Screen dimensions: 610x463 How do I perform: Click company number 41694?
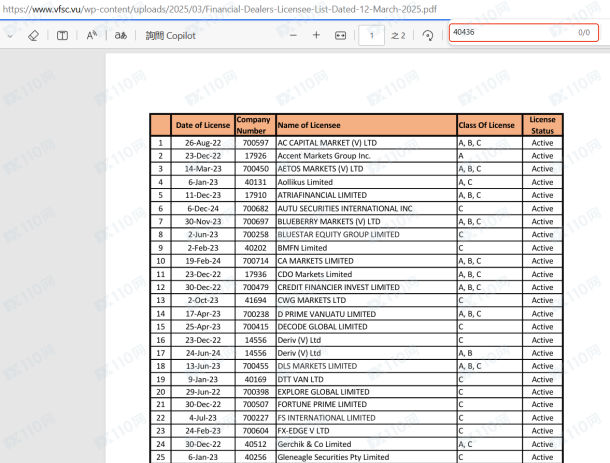(256, 300)
